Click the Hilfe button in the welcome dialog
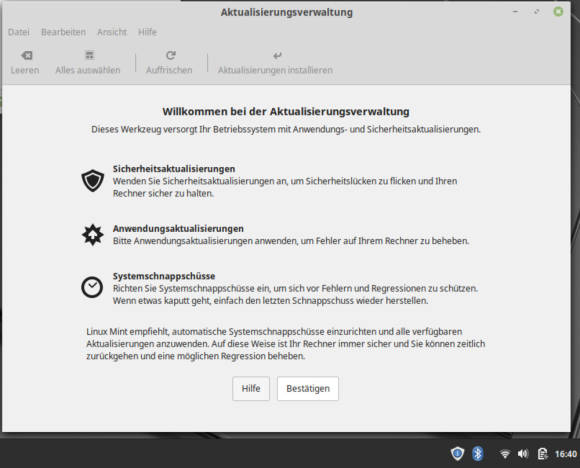 point(251,388)
